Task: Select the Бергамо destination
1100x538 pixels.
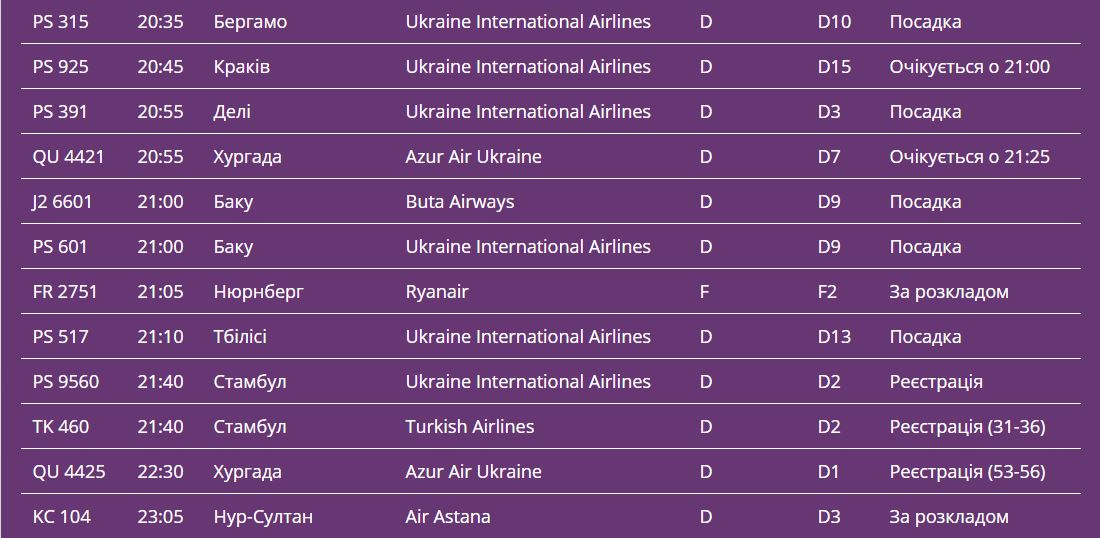Action: (250, 21)
